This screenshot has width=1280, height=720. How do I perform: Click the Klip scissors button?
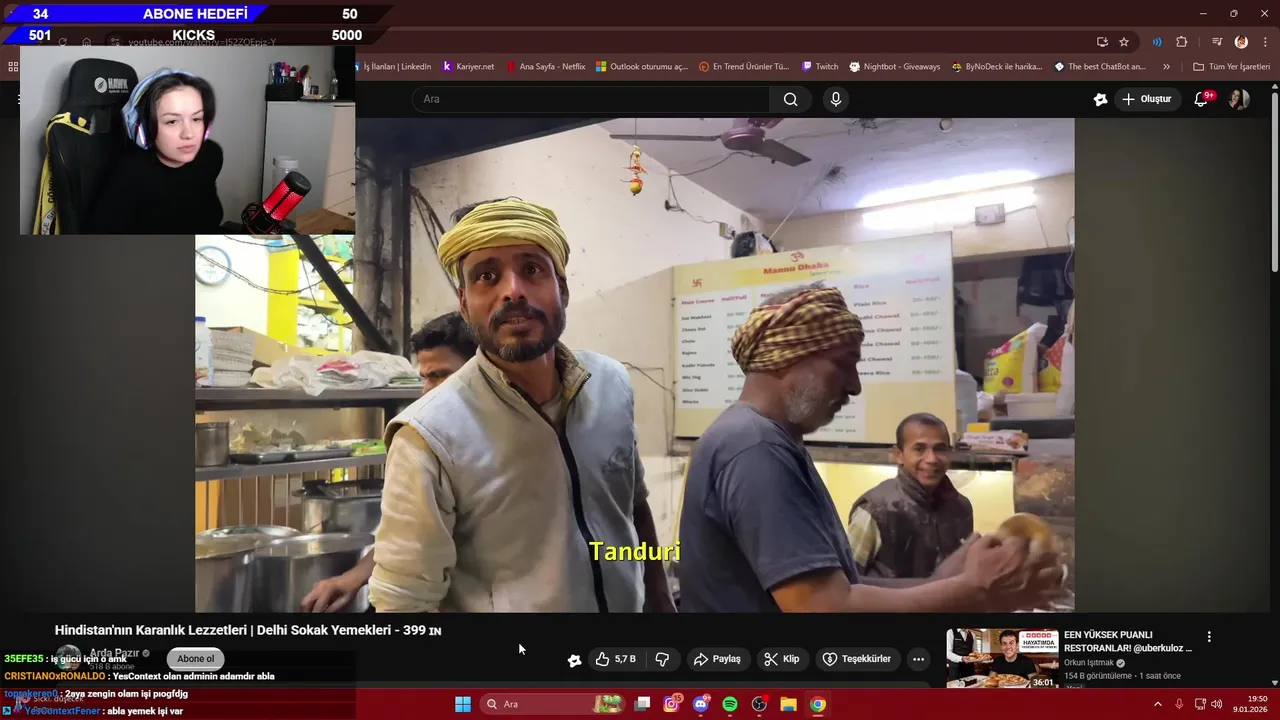coord(782,659)
